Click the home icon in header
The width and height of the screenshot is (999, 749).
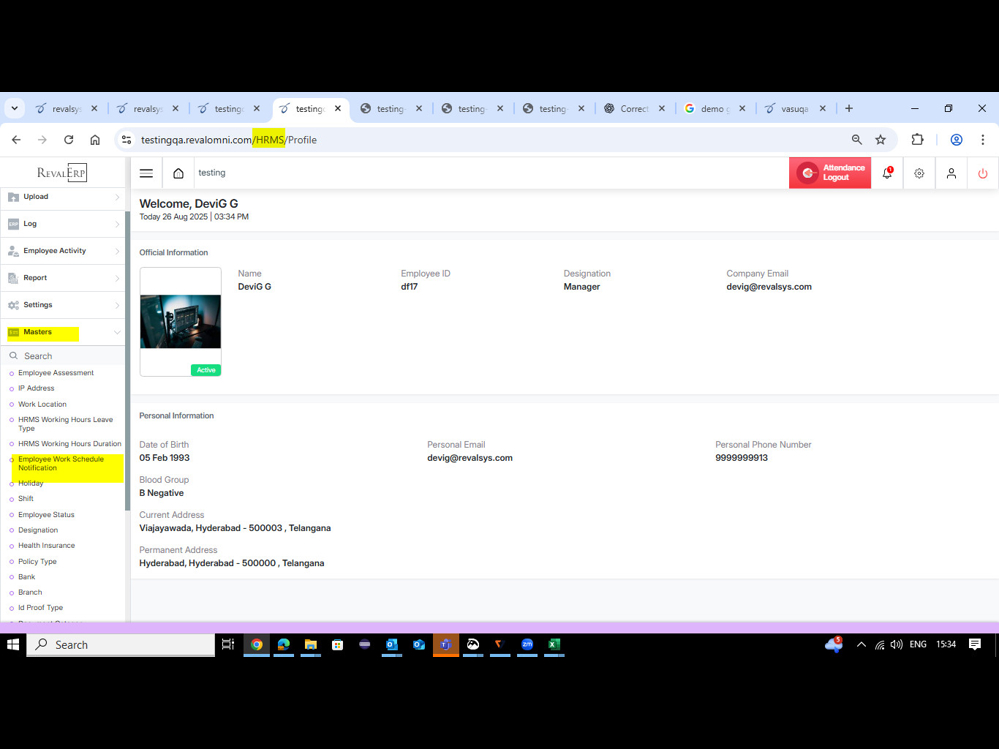[x=178, y=173]
